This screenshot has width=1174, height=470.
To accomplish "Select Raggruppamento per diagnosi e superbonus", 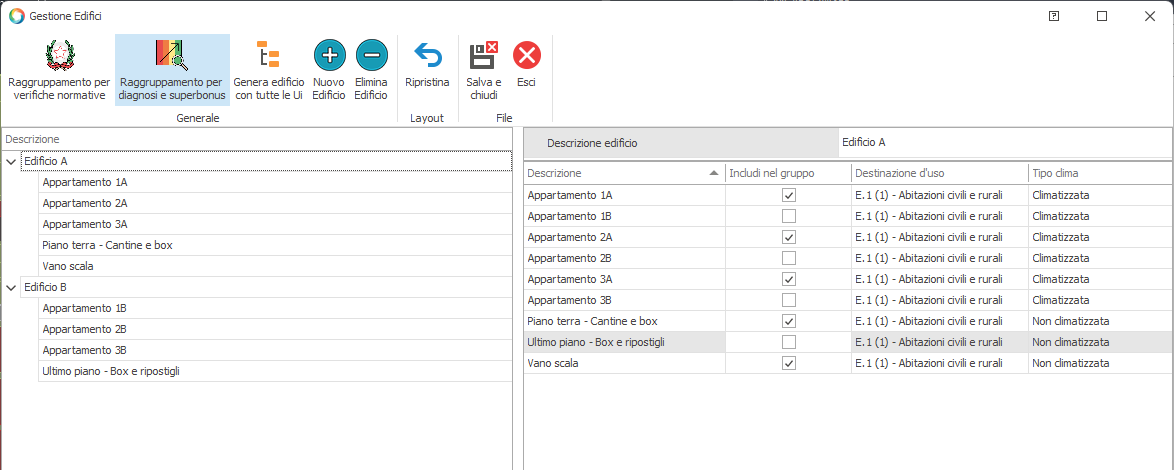I will click(171, 55).
